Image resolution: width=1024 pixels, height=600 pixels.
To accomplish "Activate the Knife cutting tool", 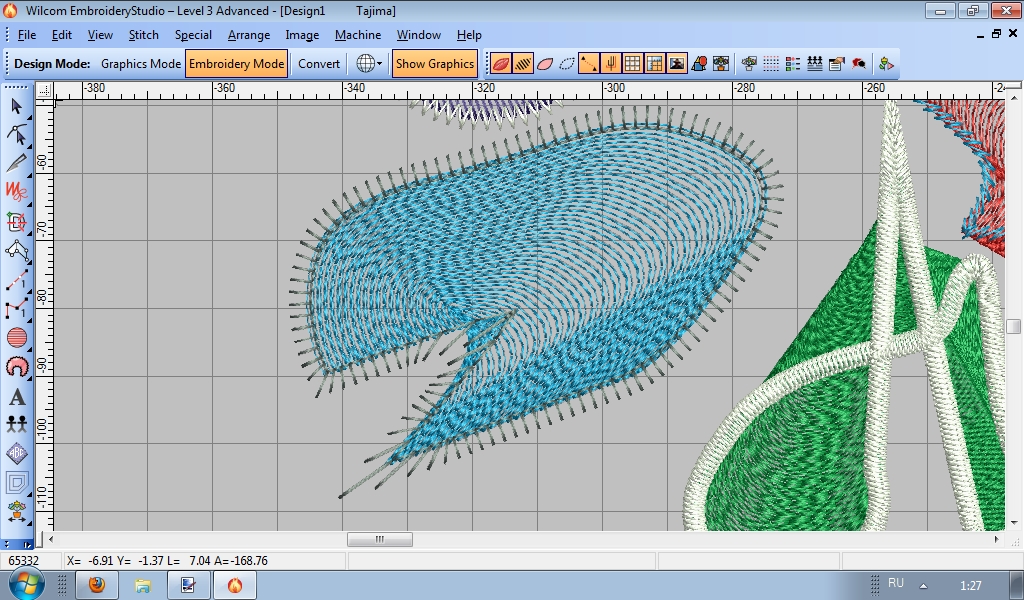I will pyautogui.click(x=16, y=162).
